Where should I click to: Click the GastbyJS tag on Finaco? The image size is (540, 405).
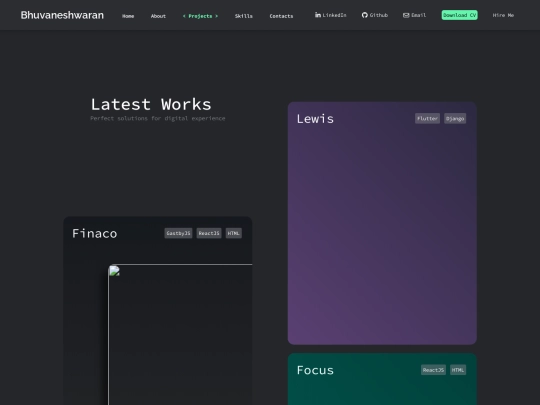pyautogui.click(x=178, y=233)
